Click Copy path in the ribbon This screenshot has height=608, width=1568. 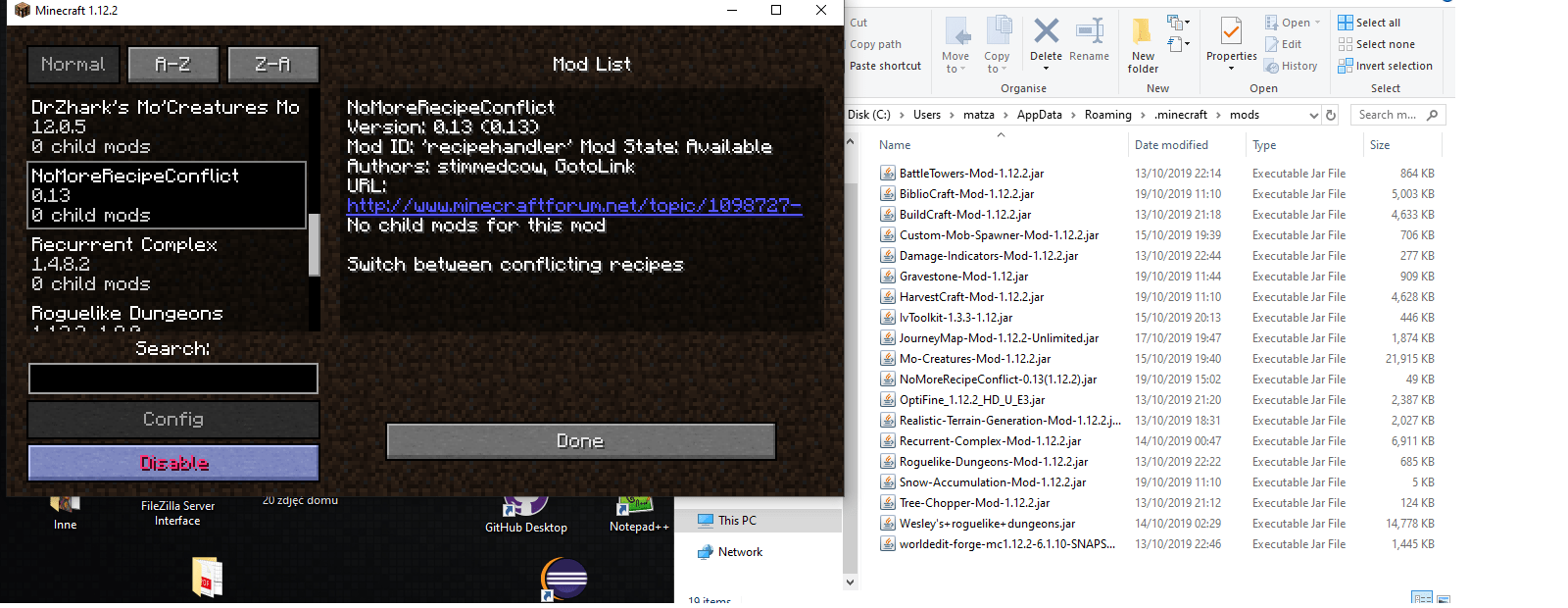[875, 44]
